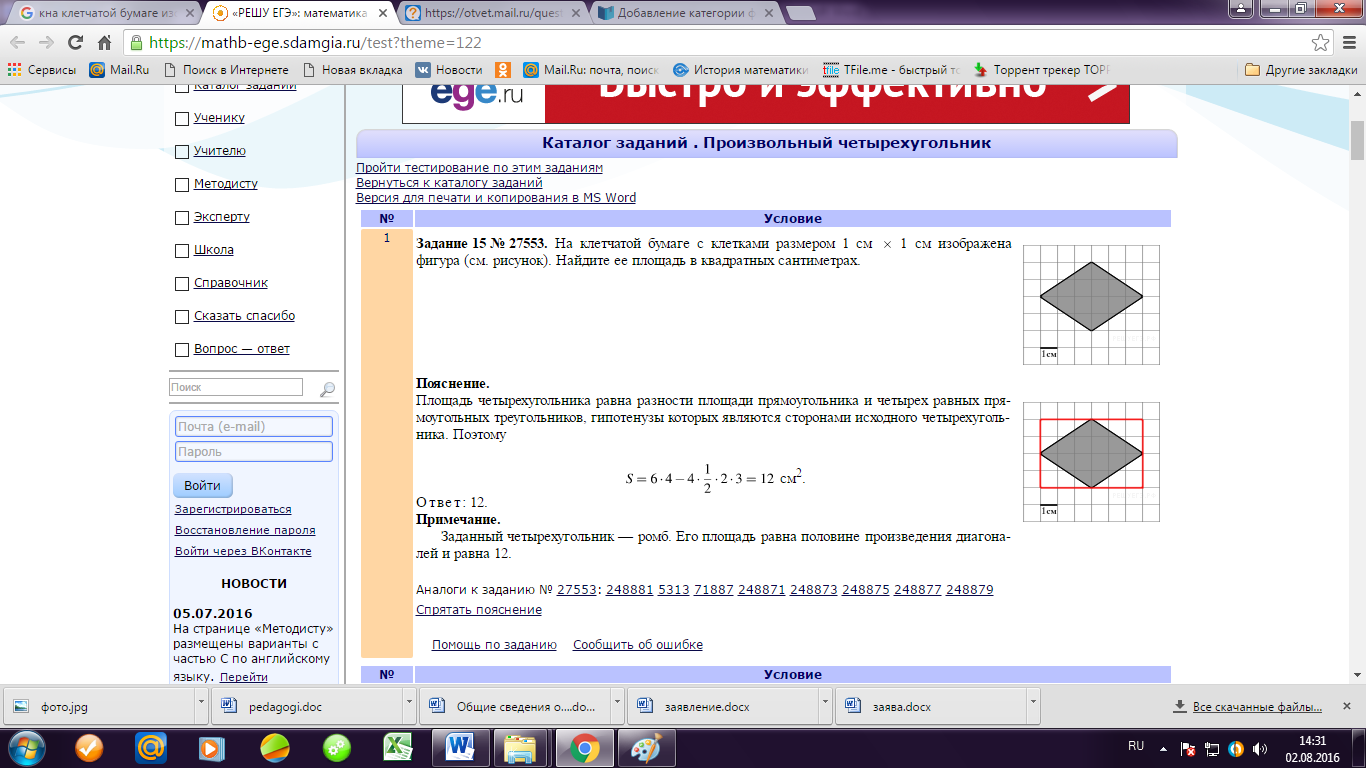The height and width of the screenshot is (768, 1366).
Task: Open analog task 248881 link
Action: point(629,590)
